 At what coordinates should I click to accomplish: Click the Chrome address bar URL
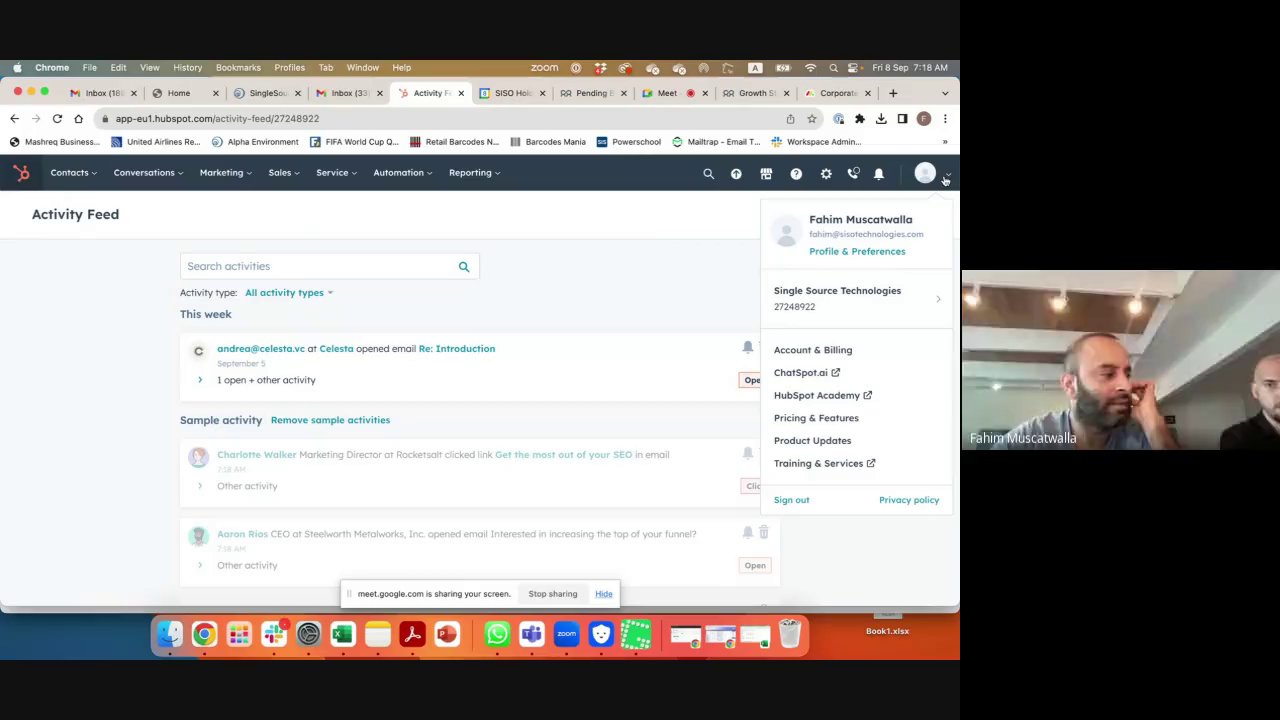click(217, 118)
